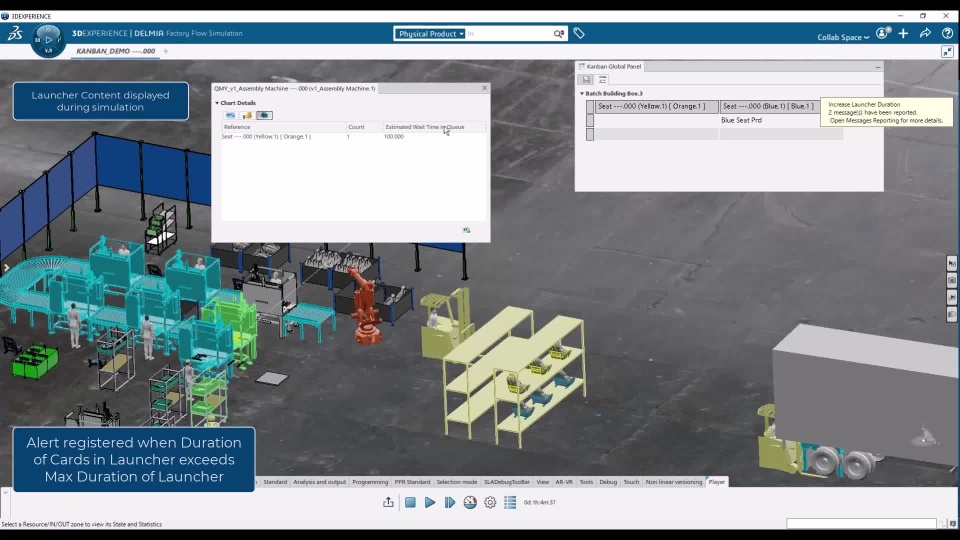Open the compass play button
Image resolution: width=960 pixels, height=540 pixels.
(x=48, y=40)
